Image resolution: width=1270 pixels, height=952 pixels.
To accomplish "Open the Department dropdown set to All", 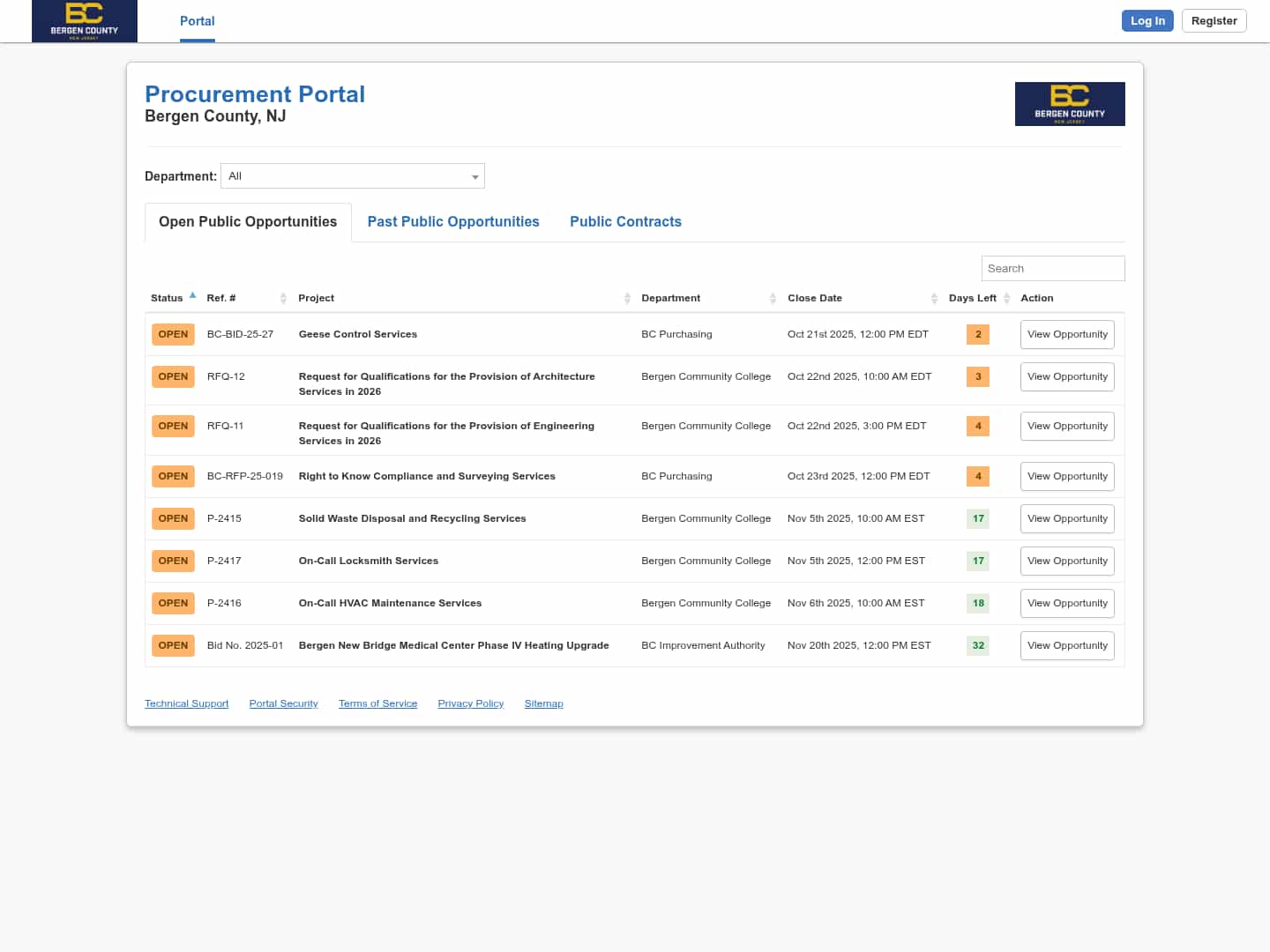I will pyautogui.click(x=353, y=176).
